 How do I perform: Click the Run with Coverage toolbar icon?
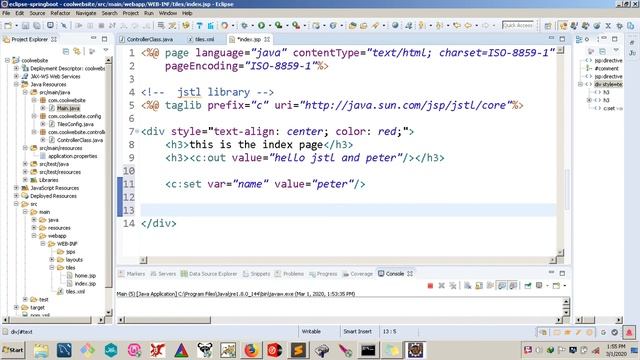278,26
